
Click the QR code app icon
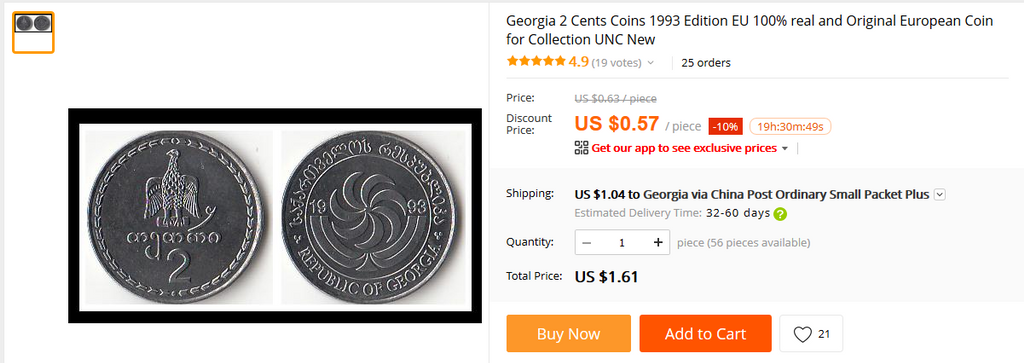pos(581,148)
